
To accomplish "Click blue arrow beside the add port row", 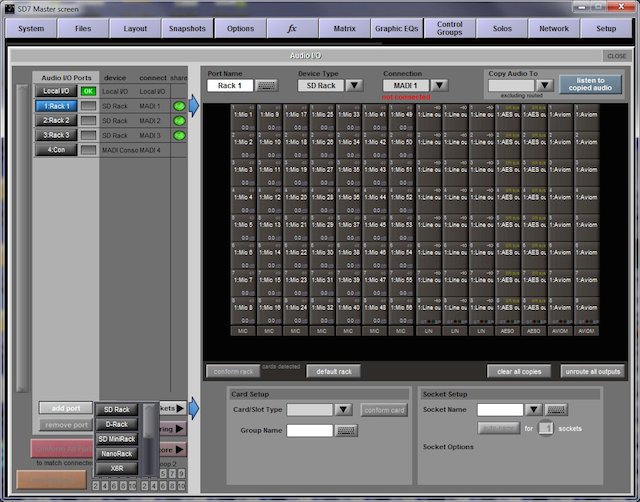I will coord(194,408).
